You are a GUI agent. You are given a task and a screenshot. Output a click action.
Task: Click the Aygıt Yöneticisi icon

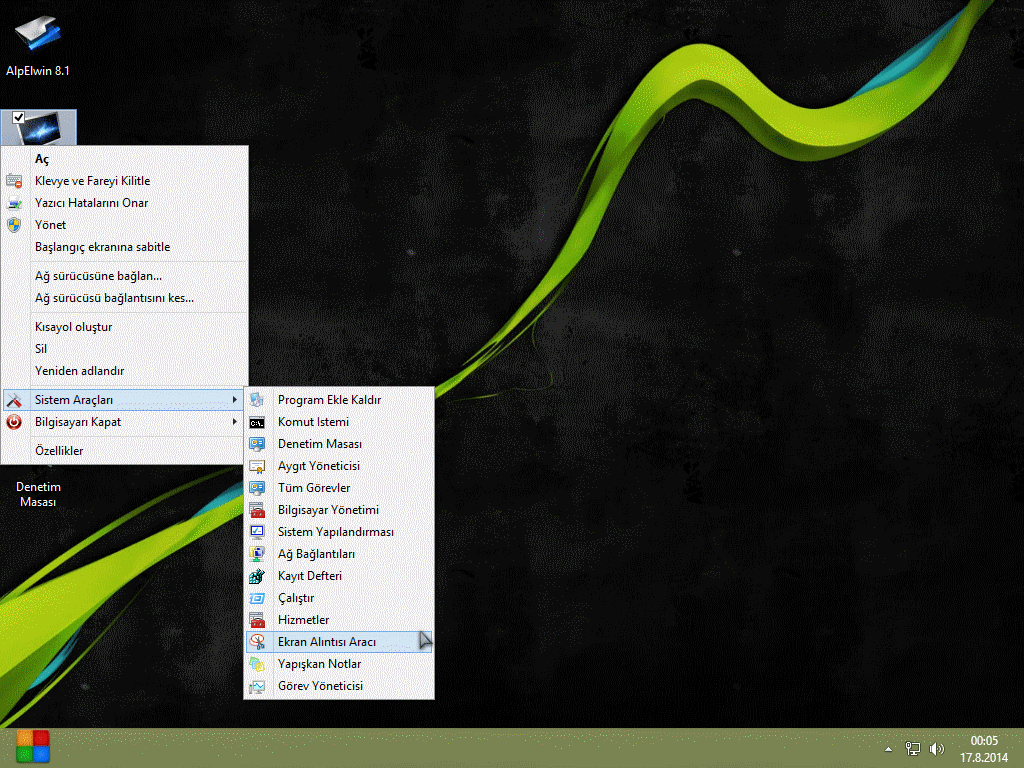(257, 466)
